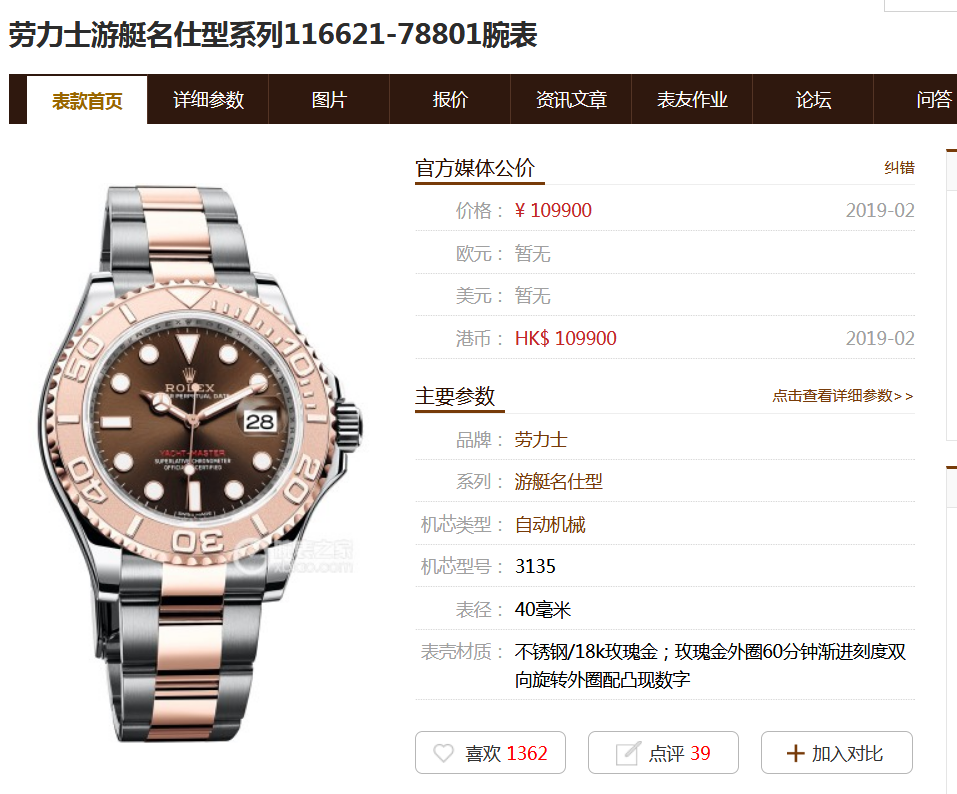The image size is (957, 794).
Task: Click the pencil icon beside 点评
Action: 628,753
